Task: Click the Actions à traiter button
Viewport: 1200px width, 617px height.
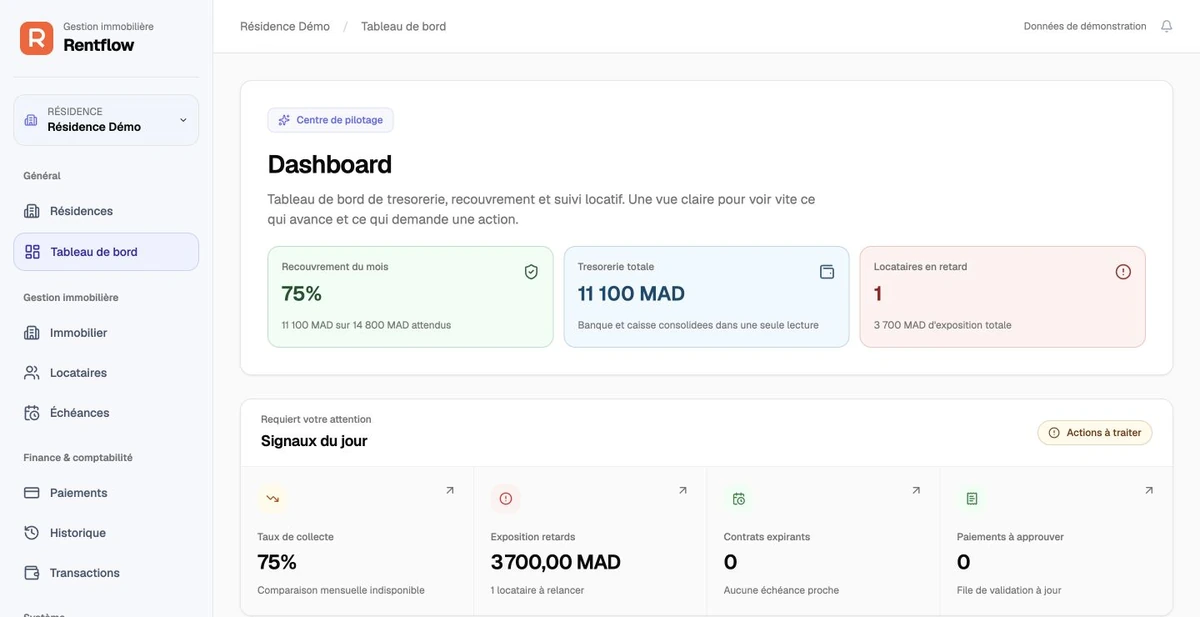Action: point(1095,433)
